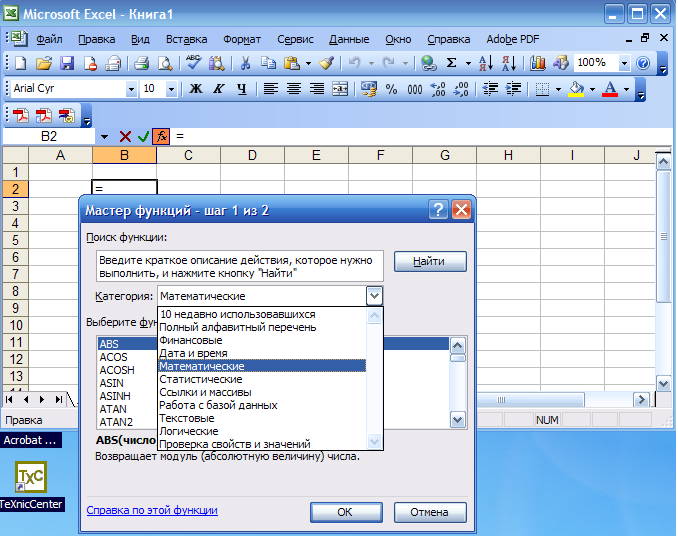Open Excel Help with the blue question icon
Image resolution: width=678 pixels, height=537 pixels.
click(643, 64)
